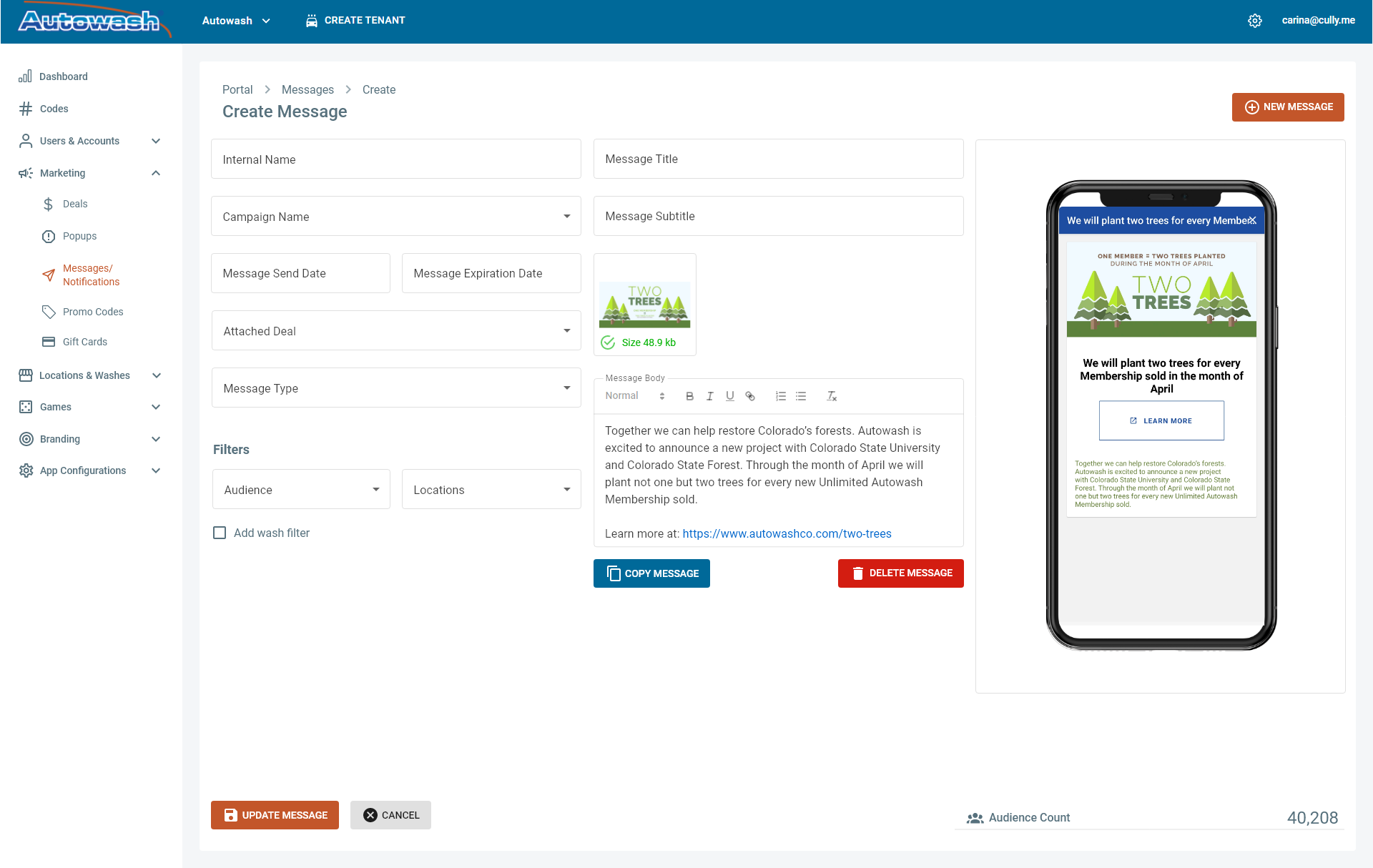The height and width of the screenshot is (868, 1373).
Task: Click the Promo Codes tag icon
Action: [49, 312]
